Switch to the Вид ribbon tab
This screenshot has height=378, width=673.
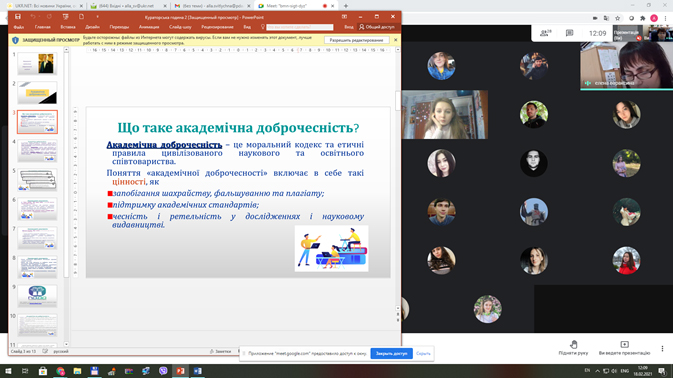click(x=247, y=27)
